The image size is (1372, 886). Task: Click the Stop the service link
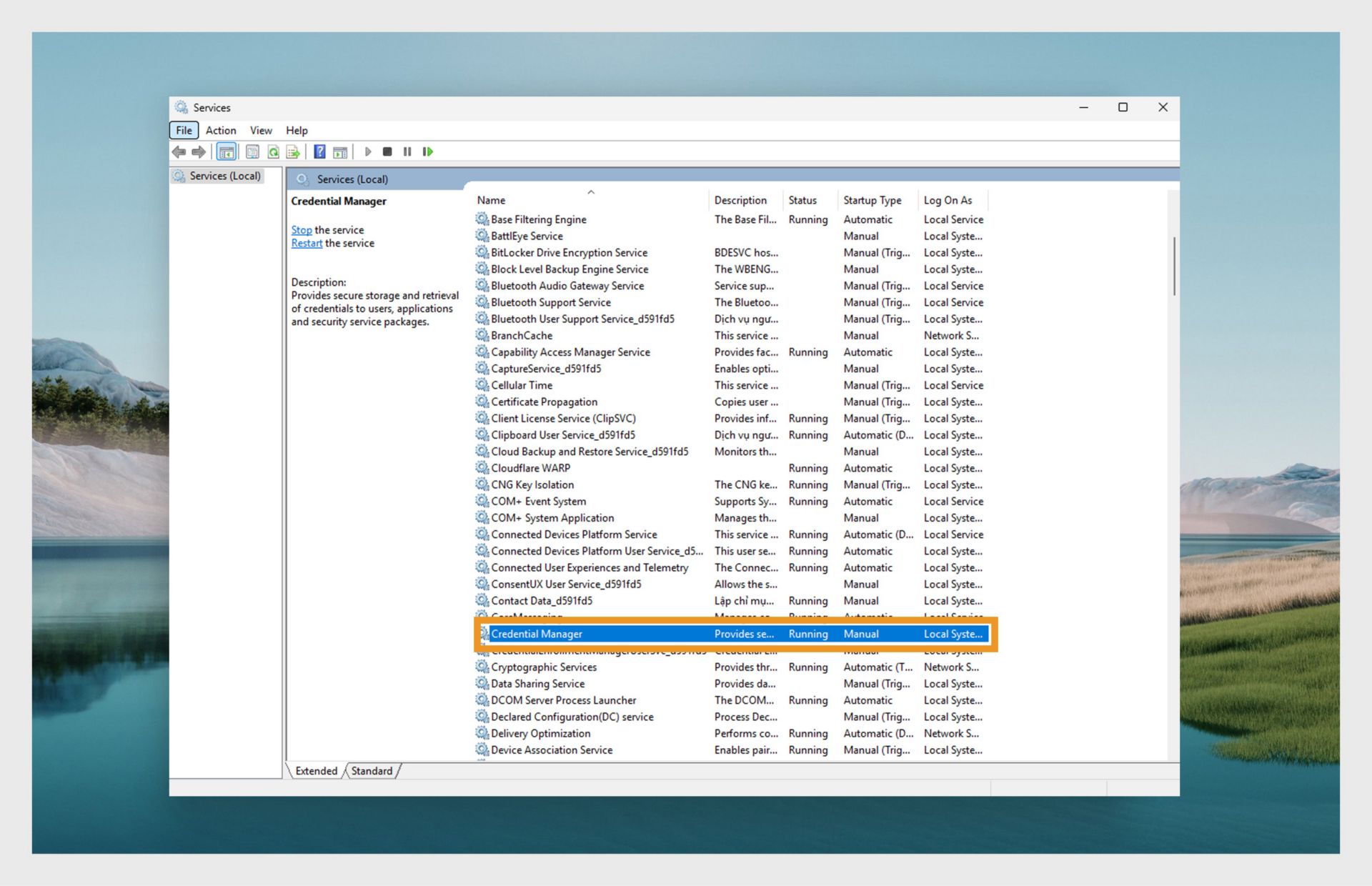point(301,230)
